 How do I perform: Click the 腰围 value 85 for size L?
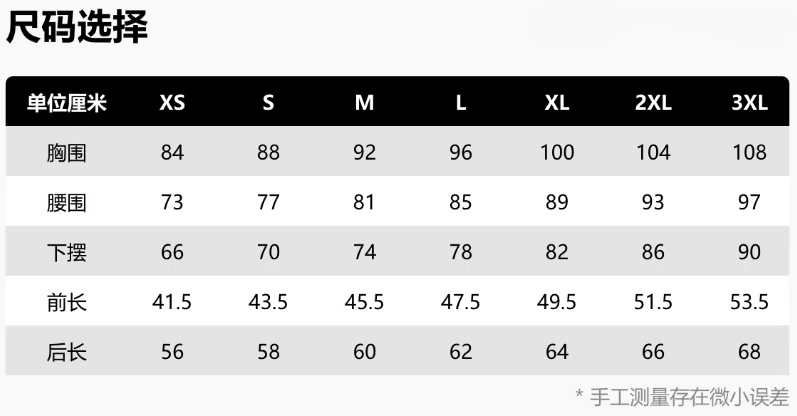pyautogui.click(x=461, y=203)
